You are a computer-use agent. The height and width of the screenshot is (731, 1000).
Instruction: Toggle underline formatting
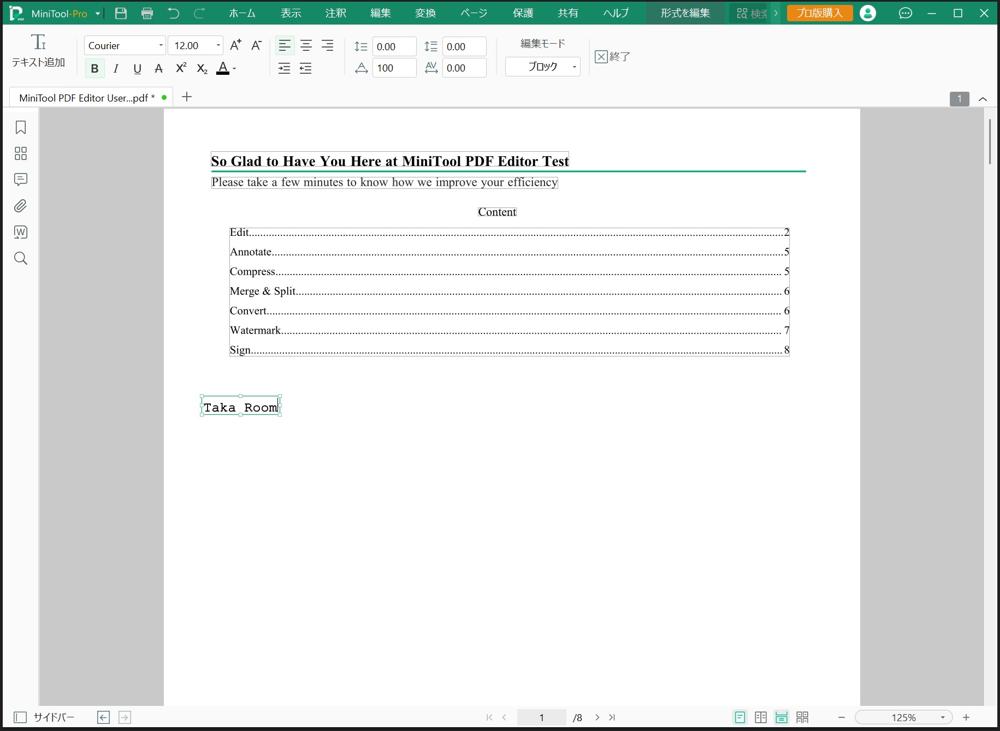(137, 68)
